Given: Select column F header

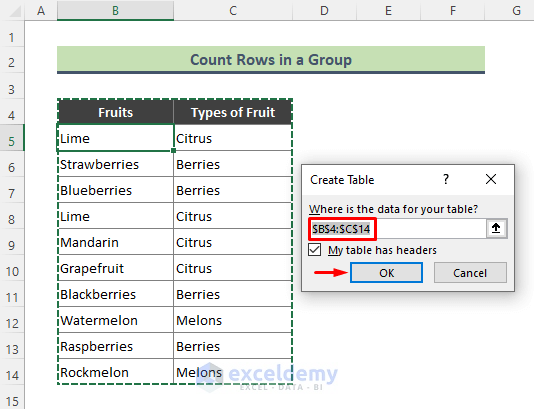Looking at the screenshot, I should (x=453, y=11).
